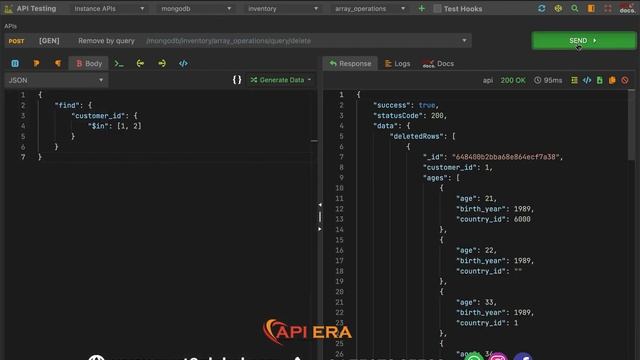Click the "country_id": 6000 line in response
Image resolution: width=640 pixels, height=360 pixels.
click(x=493, y=219)
